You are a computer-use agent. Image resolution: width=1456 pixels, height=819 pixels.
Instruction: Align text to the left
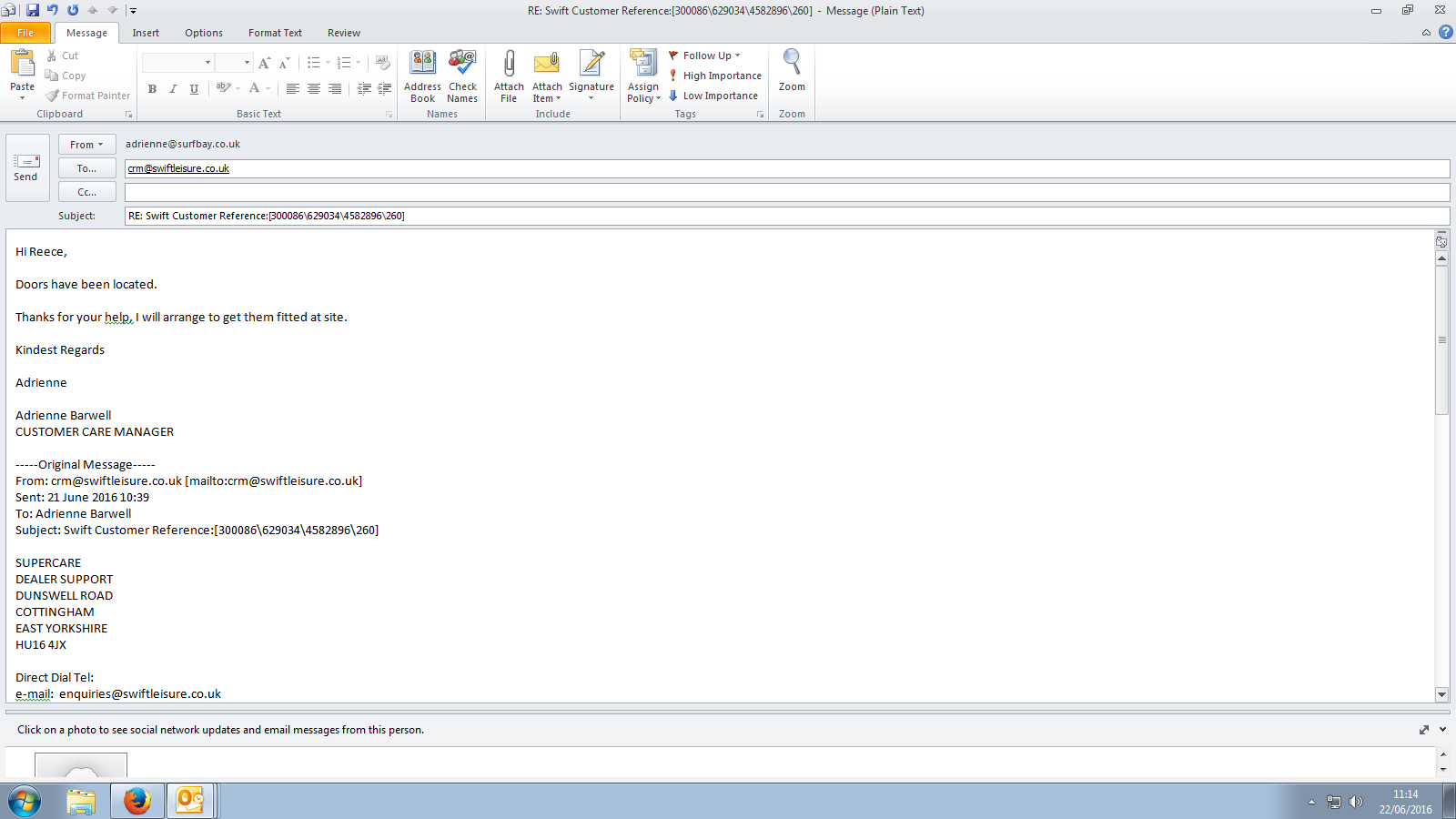[292, 88]
